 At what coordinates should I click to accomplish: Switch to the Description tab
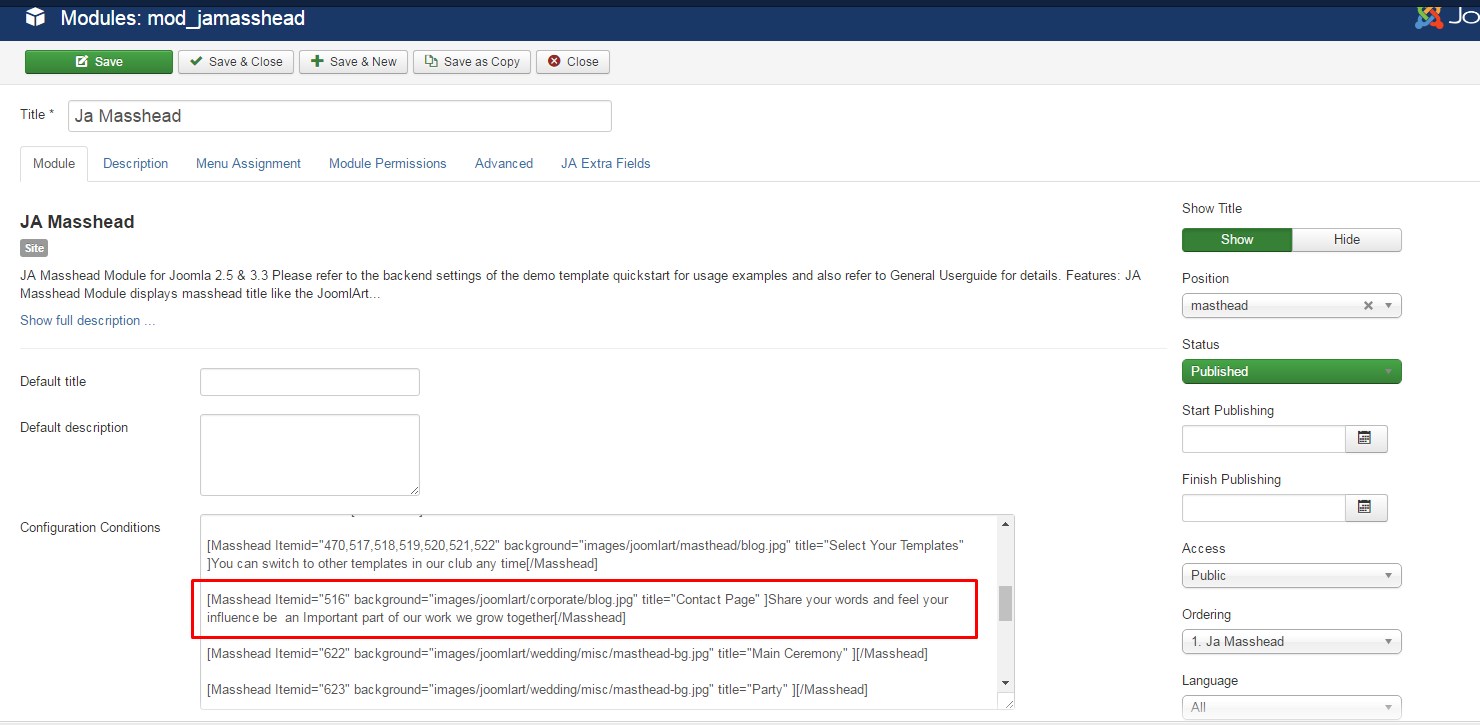point(136,164)
